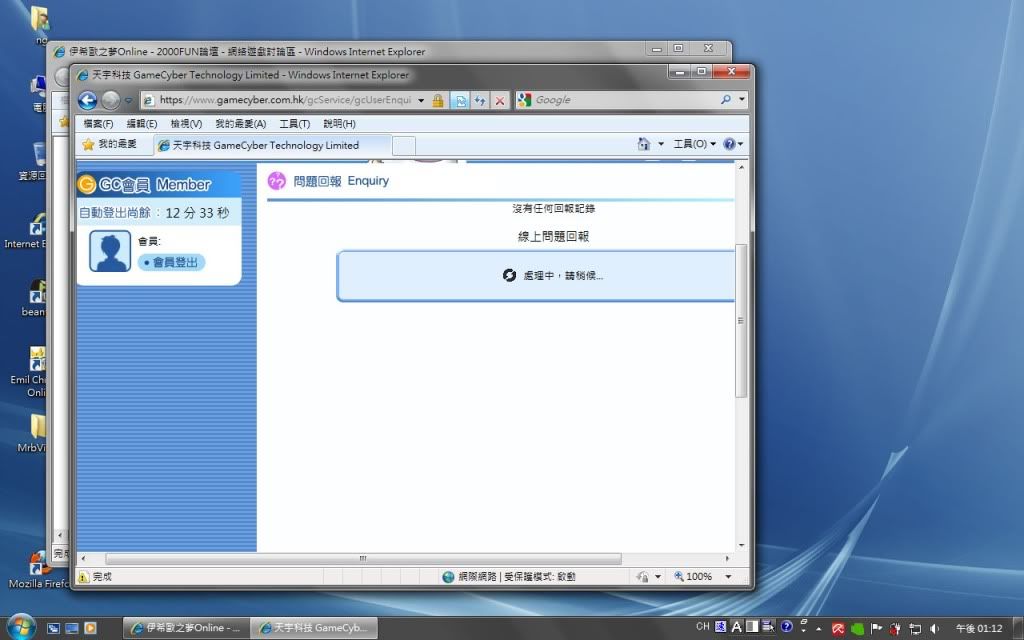This screenshot has width=1024, height=640.
Task: Click the 天宇科技 GameCyb... taskbar button
Action: coord(314,628)
